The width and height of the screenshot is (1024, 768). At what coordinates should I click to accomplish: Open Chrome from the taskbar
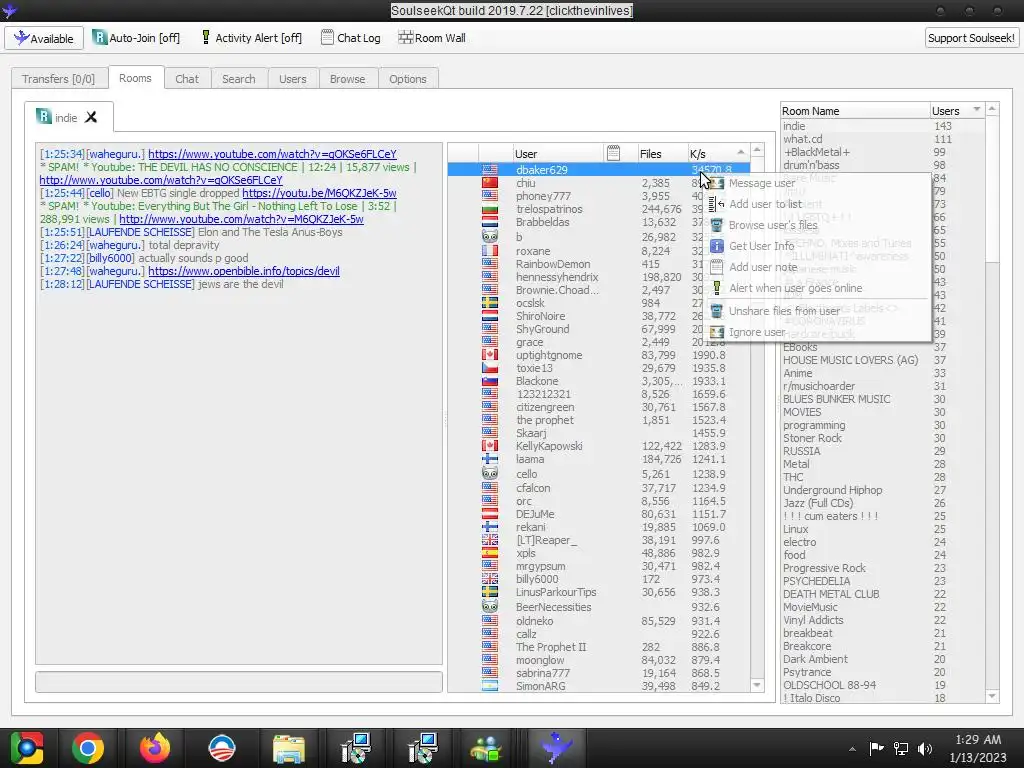[x=88, y=748]
